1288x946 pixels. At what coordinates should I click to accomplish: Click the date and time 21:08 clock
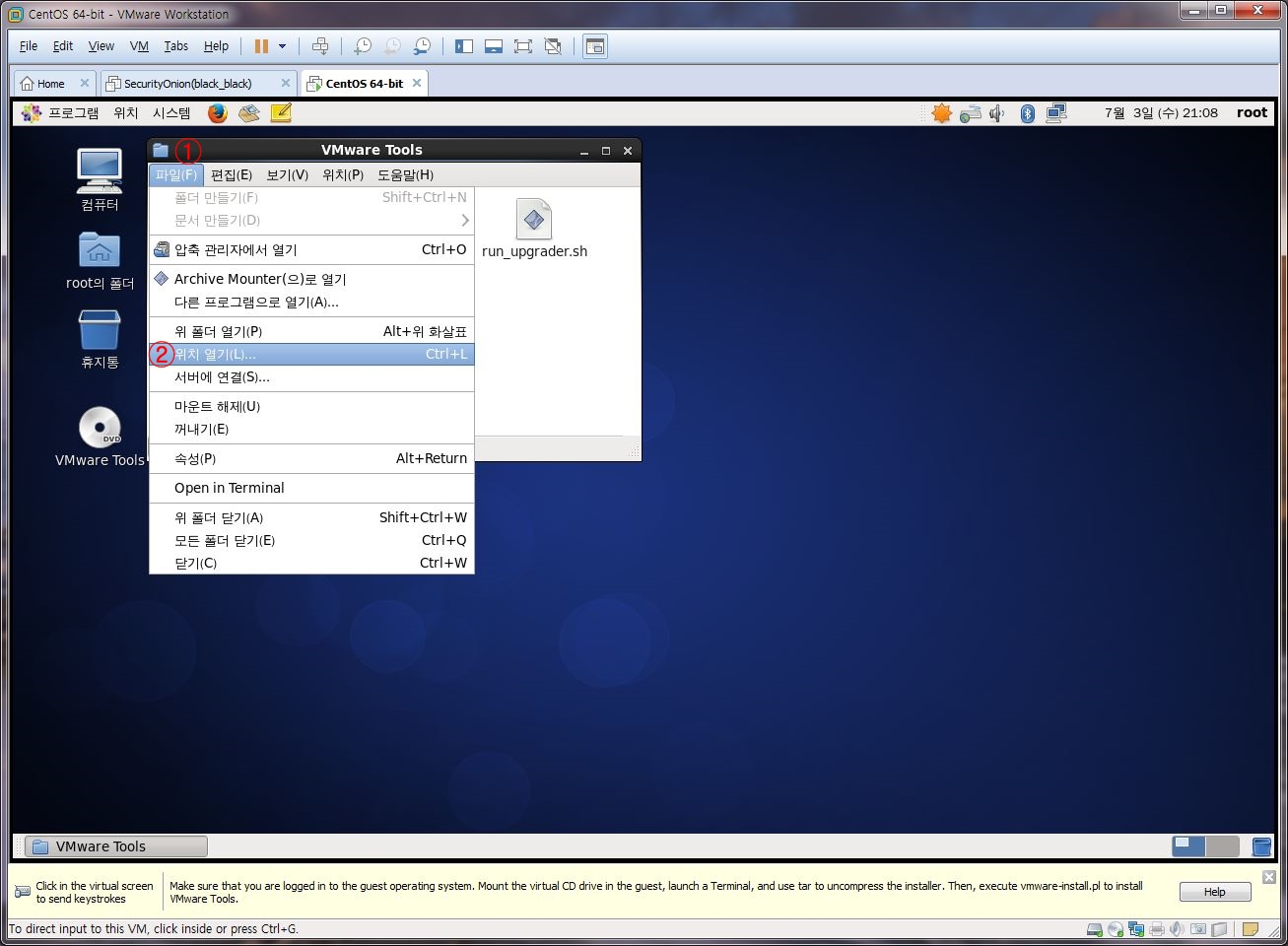point(1161,113)
